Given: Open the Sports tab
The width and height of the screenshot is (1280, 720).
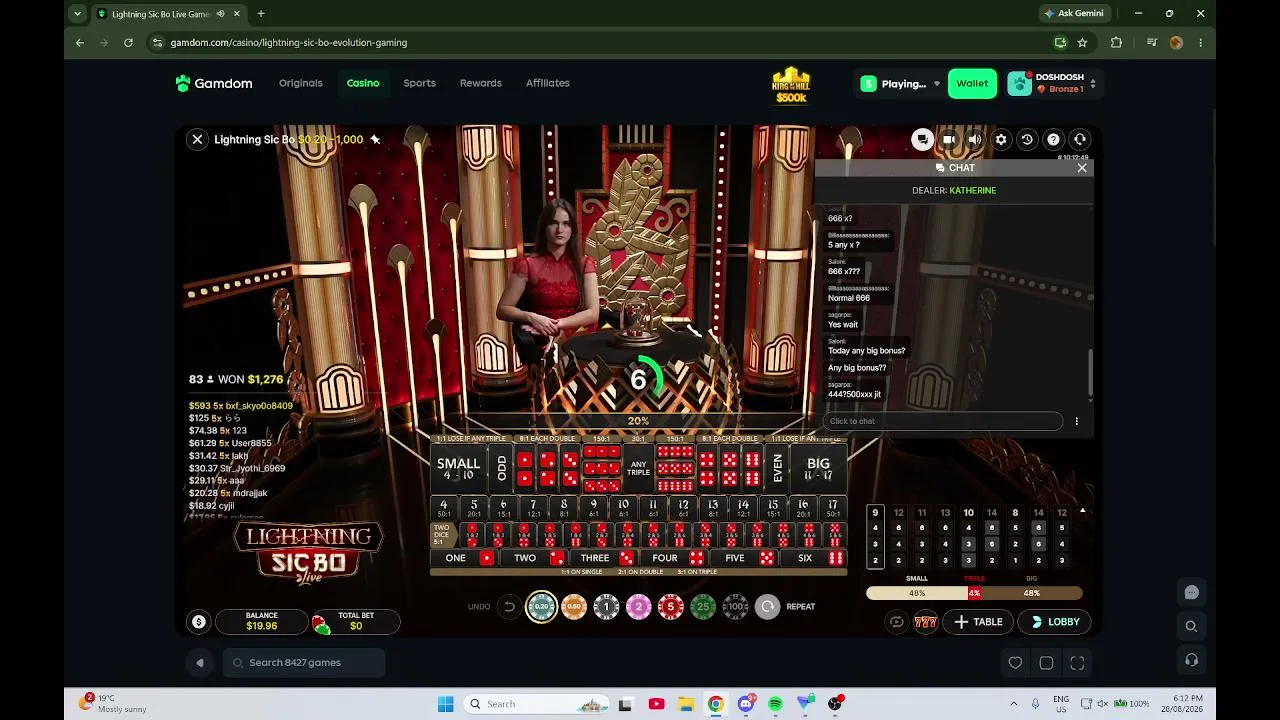Looking at the screenshot, I should 419,83.
